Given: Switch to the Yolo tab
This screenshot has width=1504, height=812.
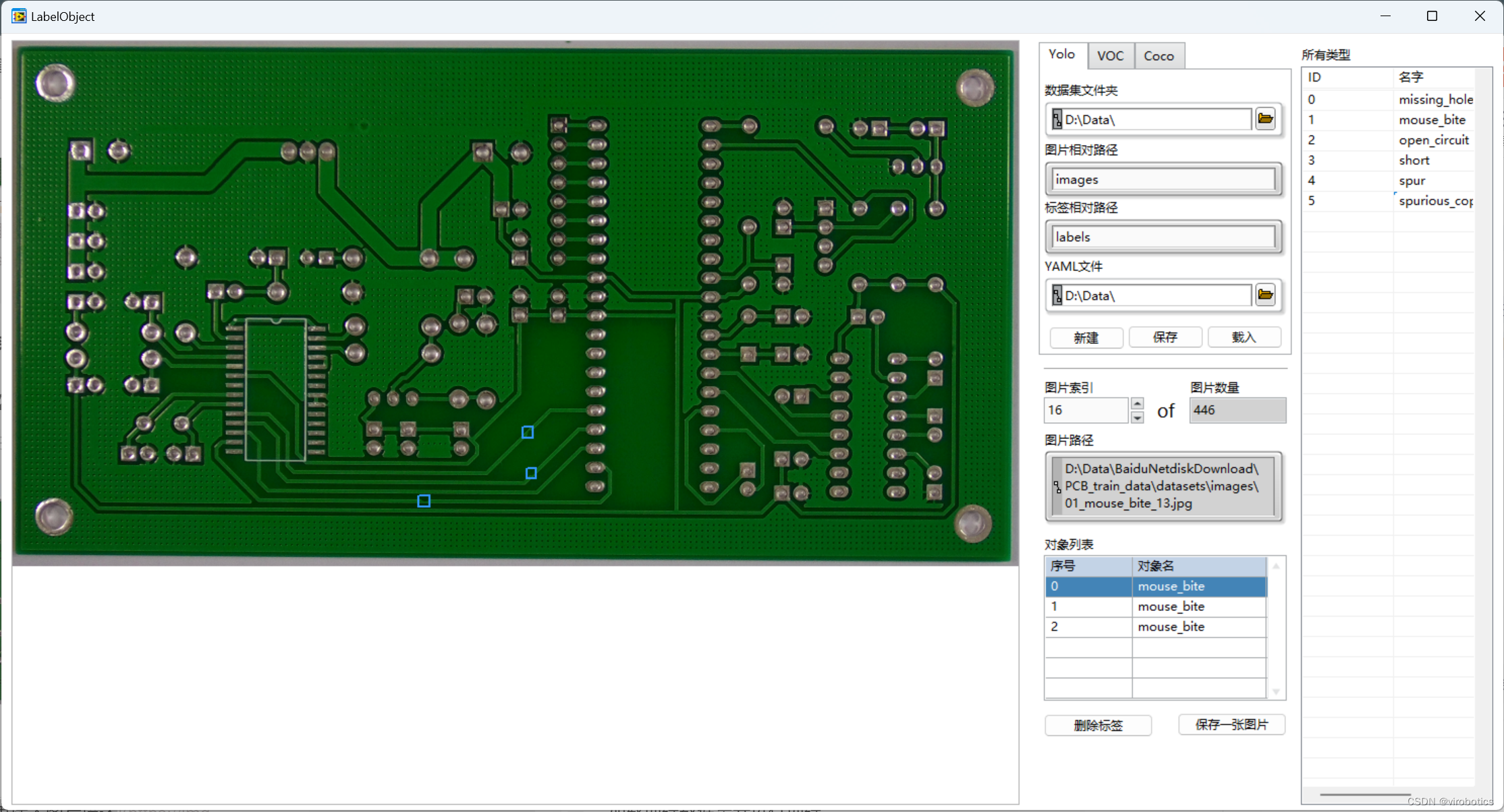Looking at the screenshot, I should click(x=1061, y=55).
